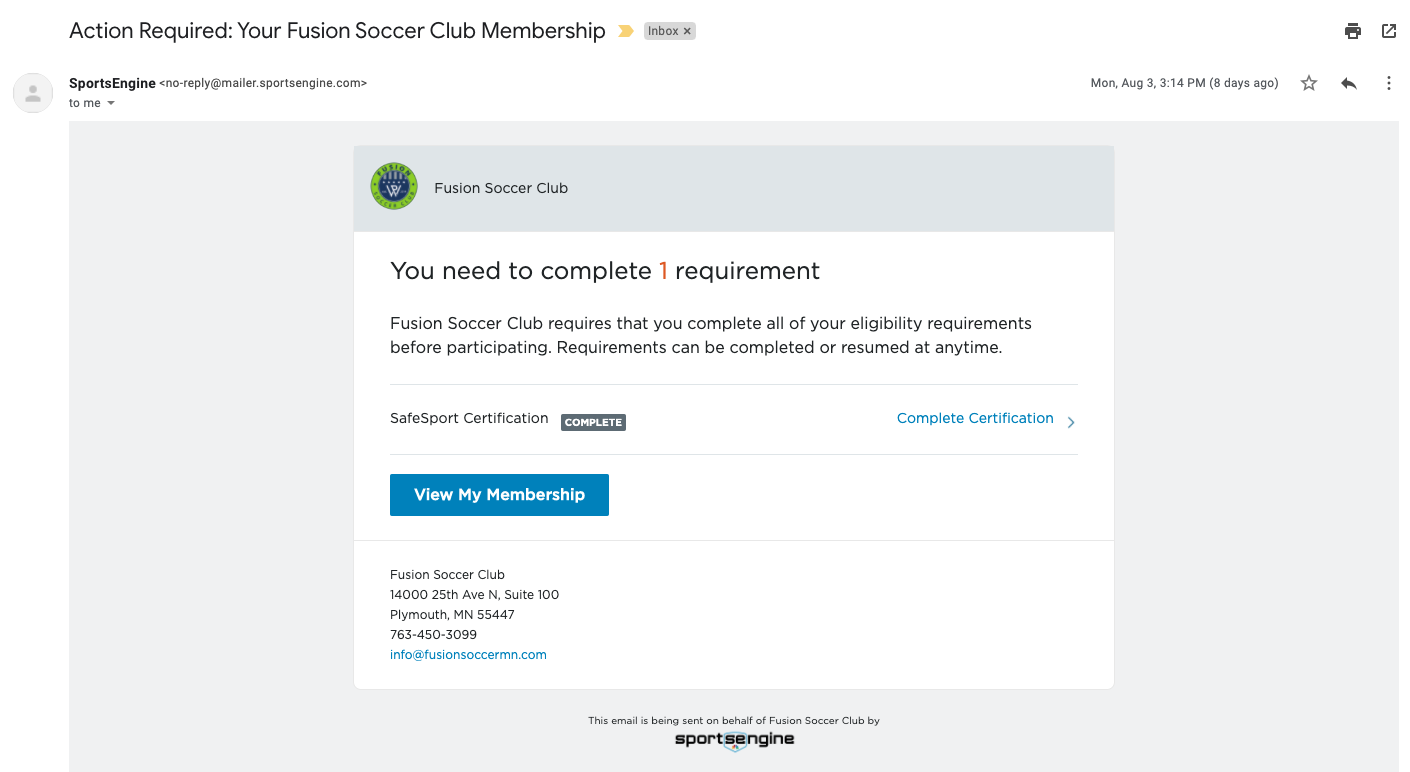Star this SportsEngine email
1410x772 pixels.
(x=1309, y=83)
